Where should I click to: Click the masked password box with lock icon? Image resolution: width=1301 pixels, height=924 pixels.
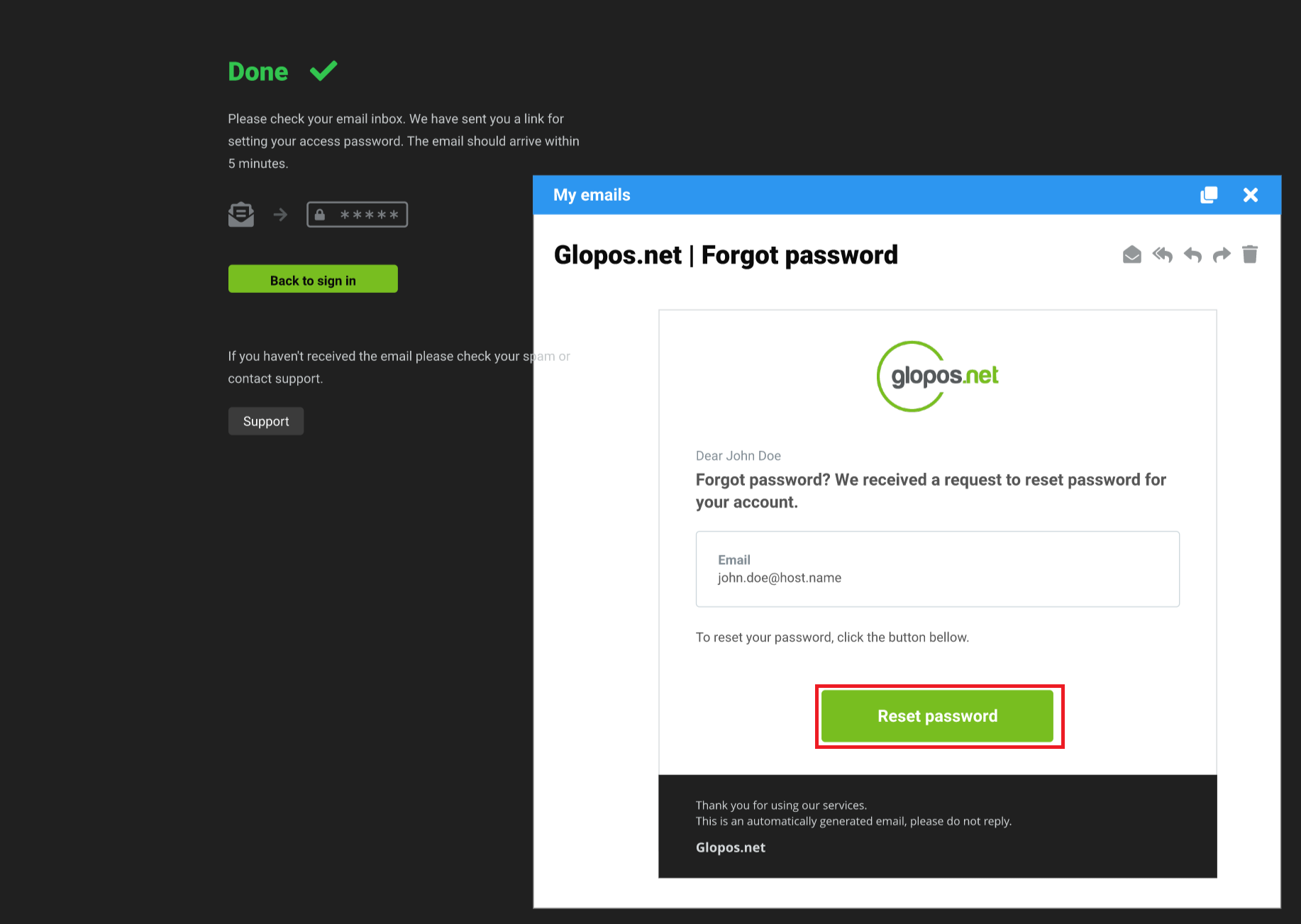[357, 214]
